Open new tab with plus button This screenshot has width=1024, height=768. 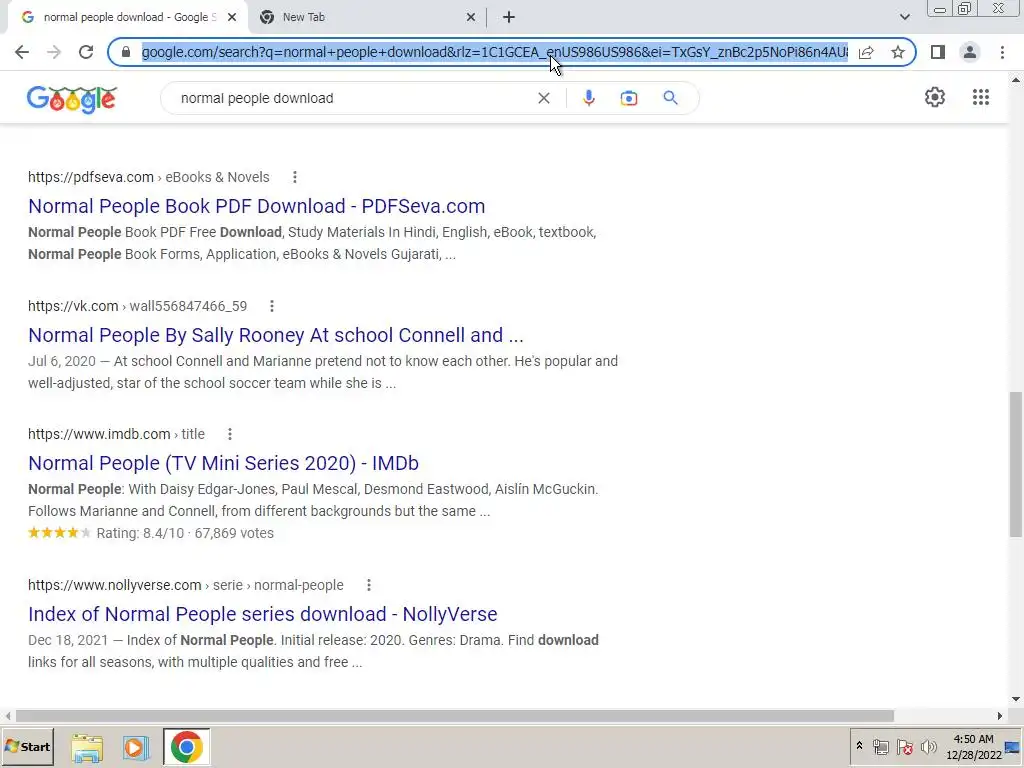point(509,17)
